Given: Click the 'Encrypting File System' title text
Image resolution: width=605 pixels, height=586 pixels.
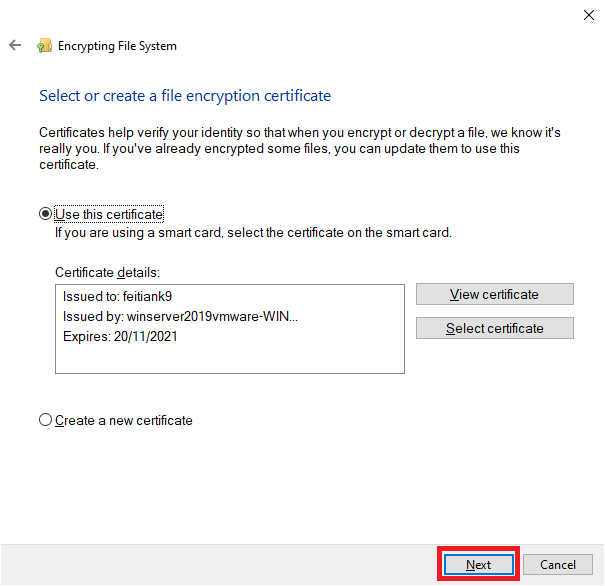Looking at the screenshot, I should [x=117, y=46].
